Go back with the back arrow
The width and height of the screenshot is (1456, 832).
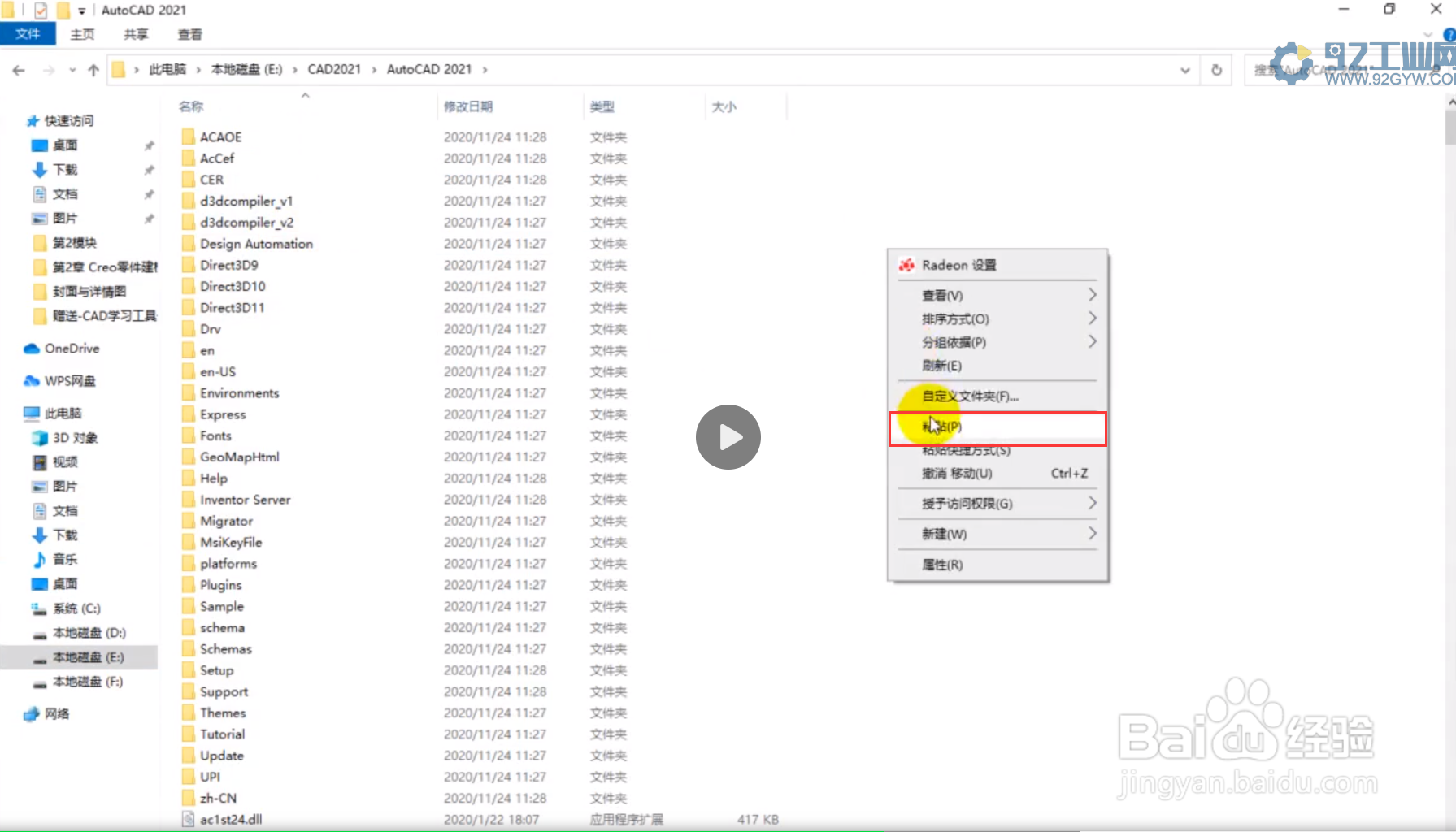pos(19,70)
